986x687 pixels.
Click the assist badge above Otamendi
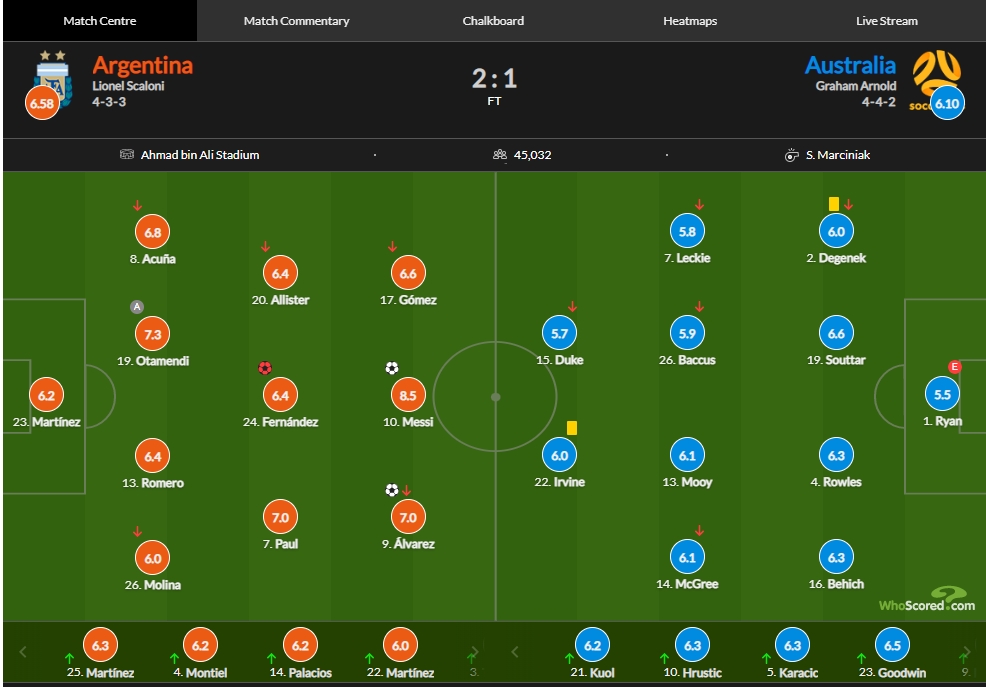coord(136,307)
